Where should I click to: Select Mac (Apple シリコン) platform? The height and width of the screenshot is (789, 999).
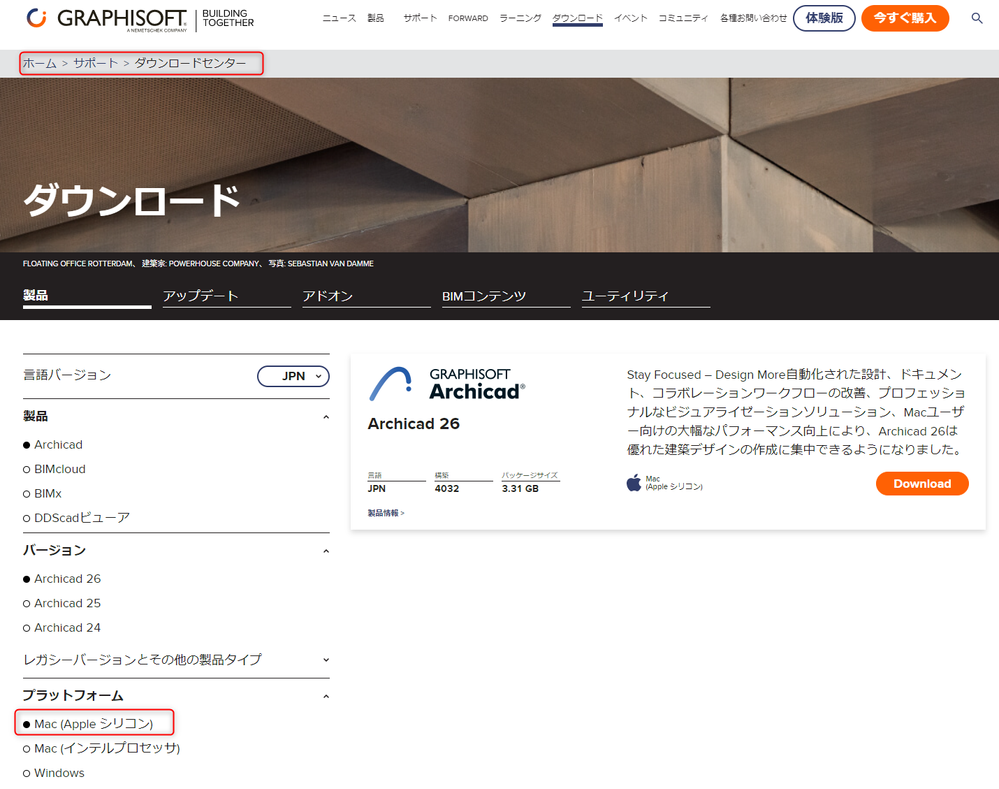(88, 723)
